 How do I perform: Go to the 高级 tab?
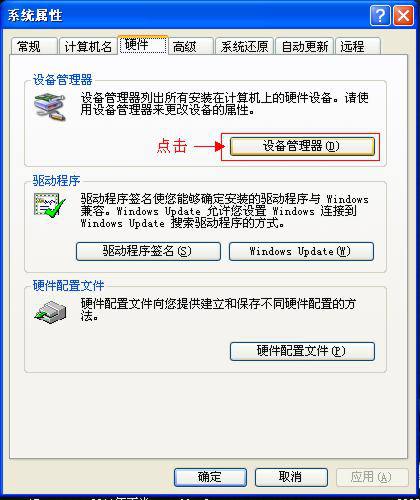click(191, 46)
